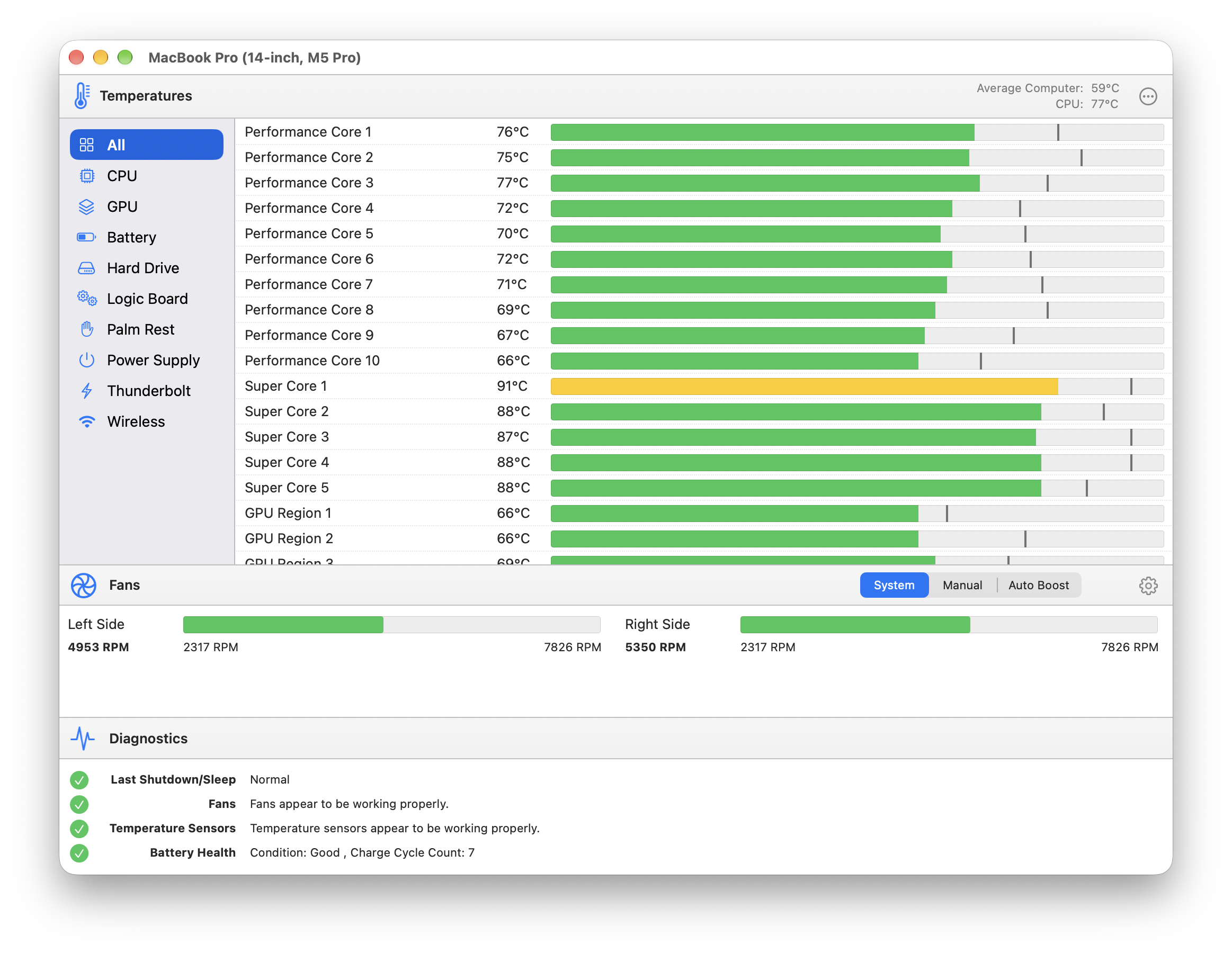Show the Hard Drive sensors category
The width and height of the screenshot is (1232, 953).
coord(146,268)
